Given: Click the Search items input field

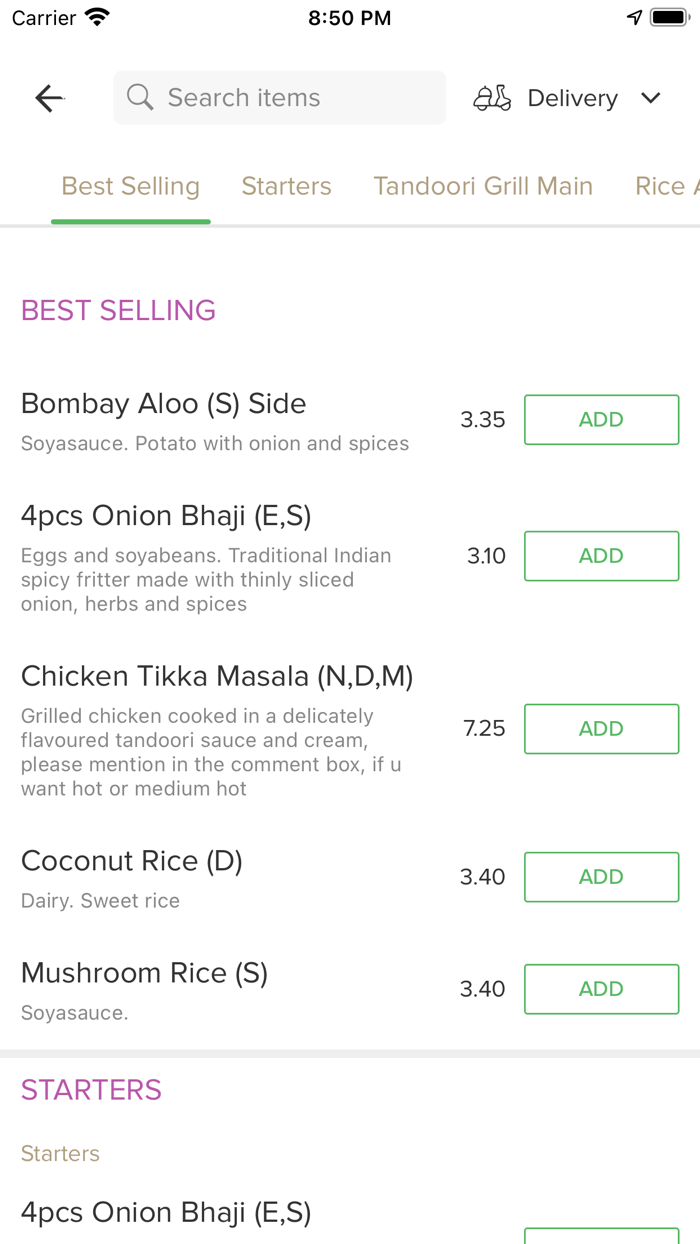Looking at the screenshot, I should click(279, 97).
